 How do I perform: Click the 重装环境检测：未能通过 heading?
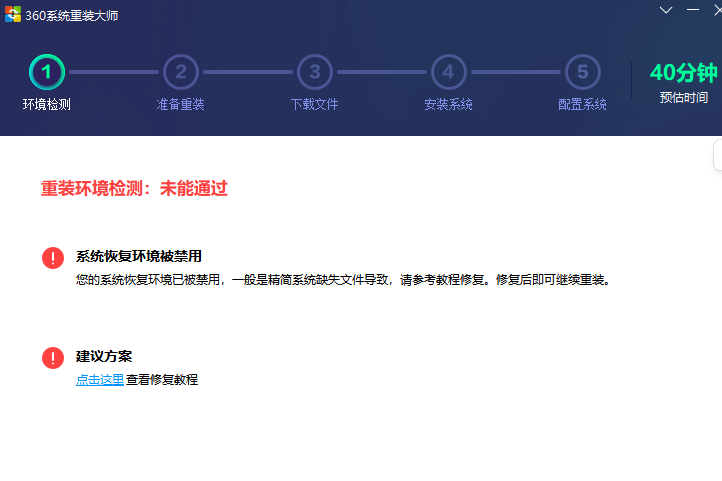[134, 188]
